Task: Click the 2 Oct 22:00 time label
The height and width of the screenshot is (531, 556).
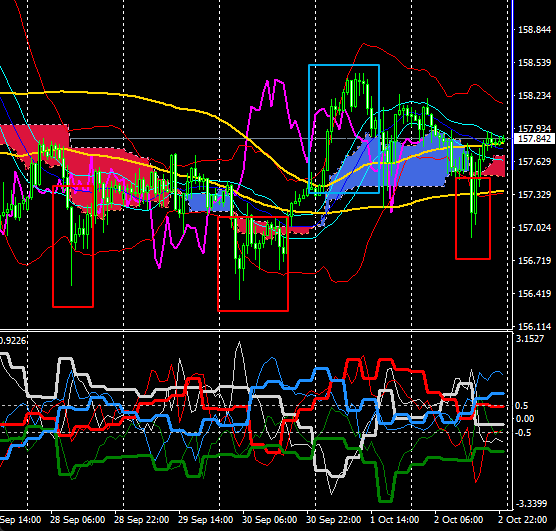Action: (523, 520)
